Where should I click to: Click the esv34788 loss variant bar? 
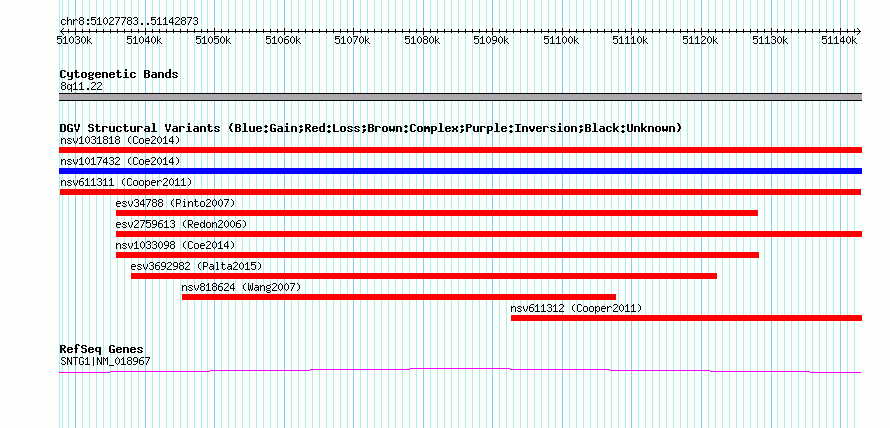click(x=436, y=213)
